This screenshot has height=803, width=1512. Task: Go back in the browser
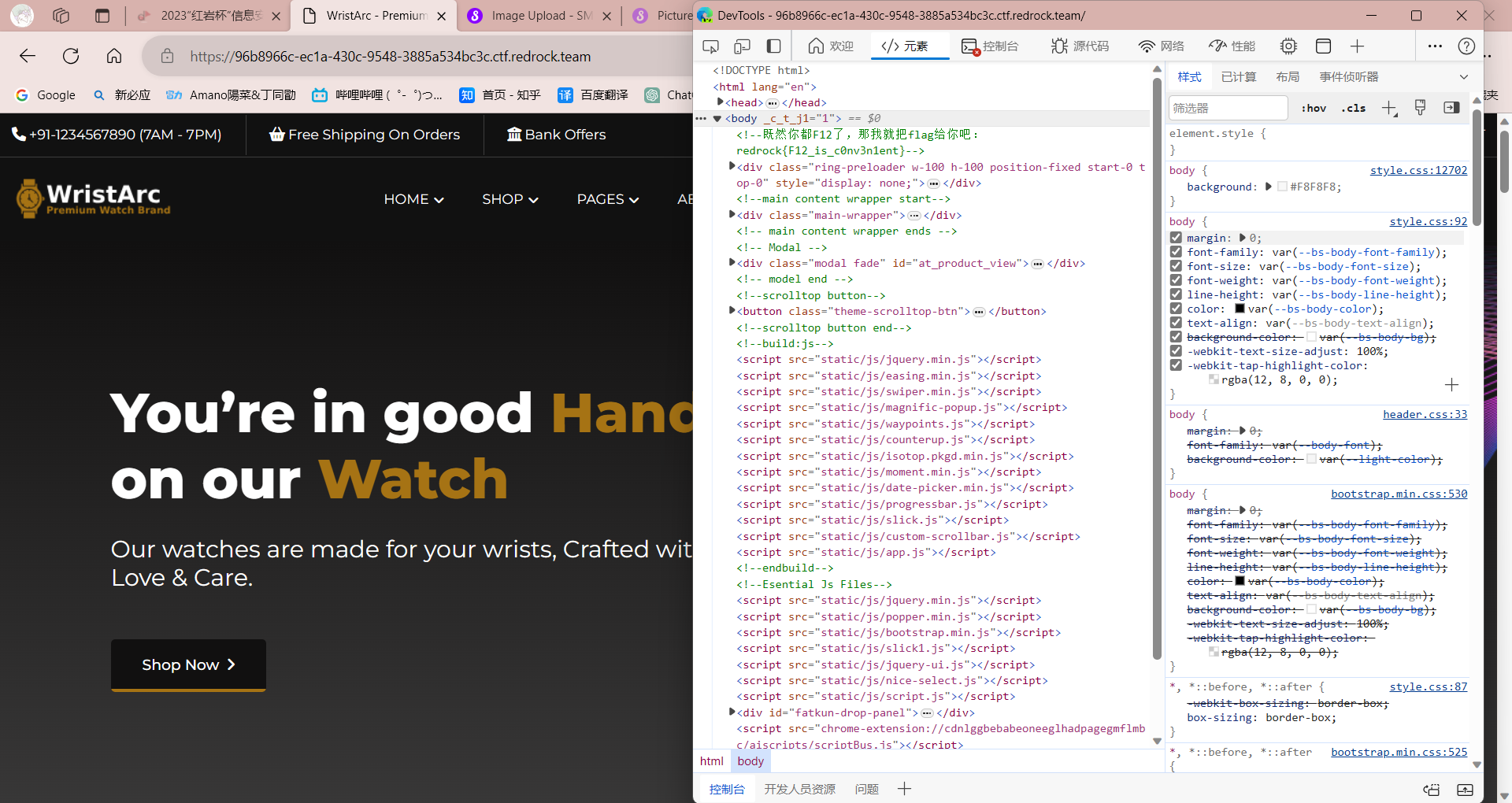(x=28, y=56)
